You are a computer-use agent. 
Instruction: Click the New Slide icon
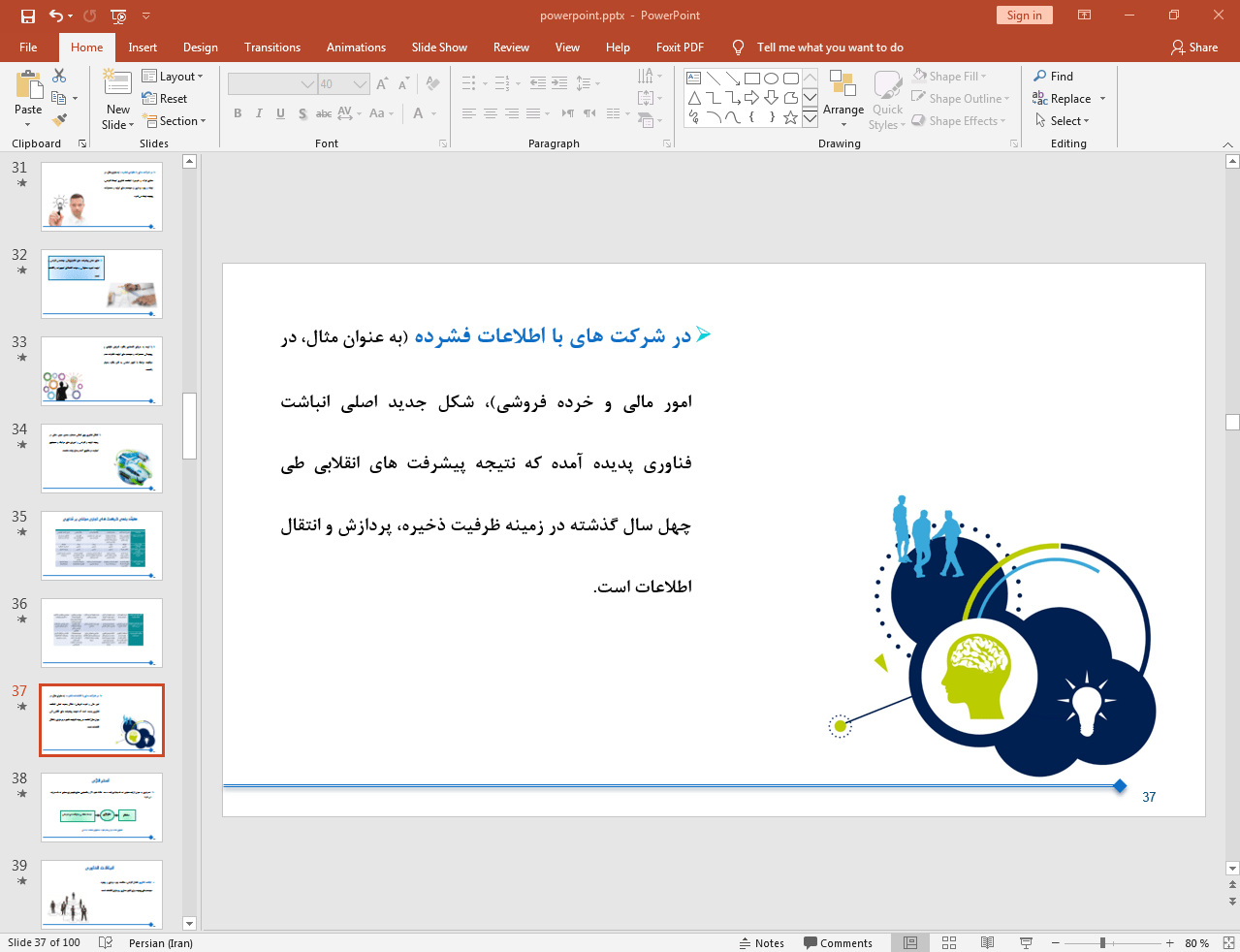tap(118, 84)
